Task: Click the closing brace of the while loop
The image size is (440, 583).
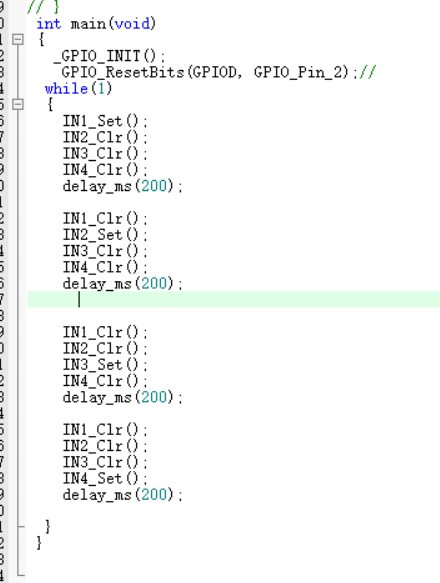Action: pos(48,526)
